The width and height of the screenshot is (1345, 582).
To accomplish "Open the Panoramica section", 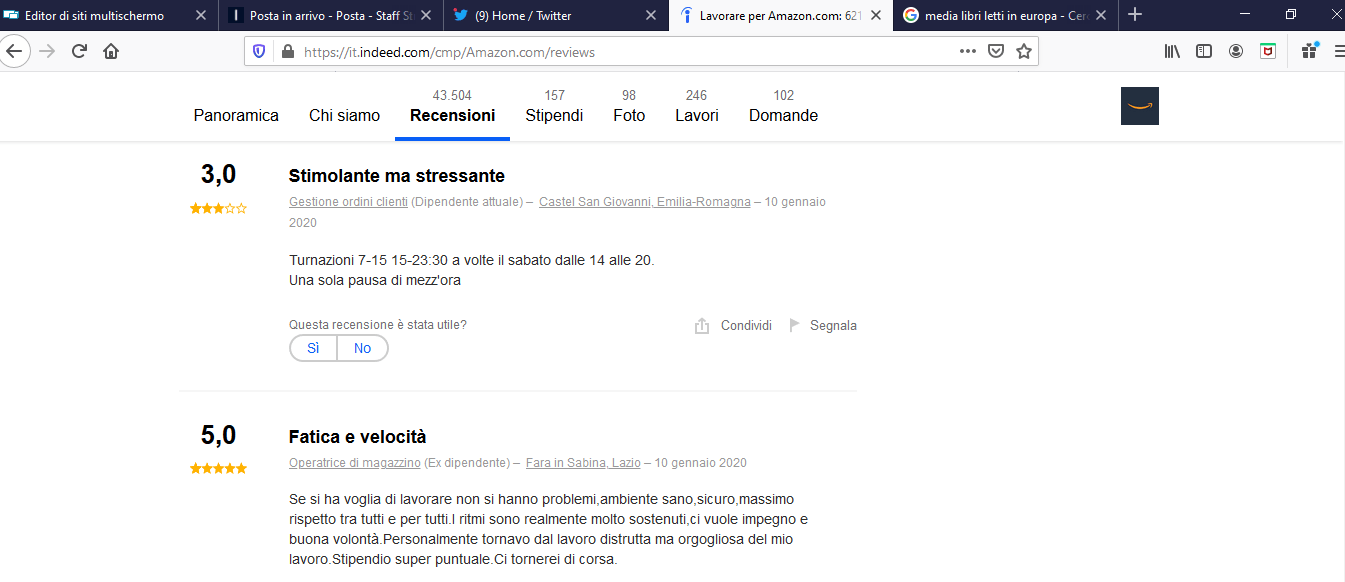I will [236, 116].
